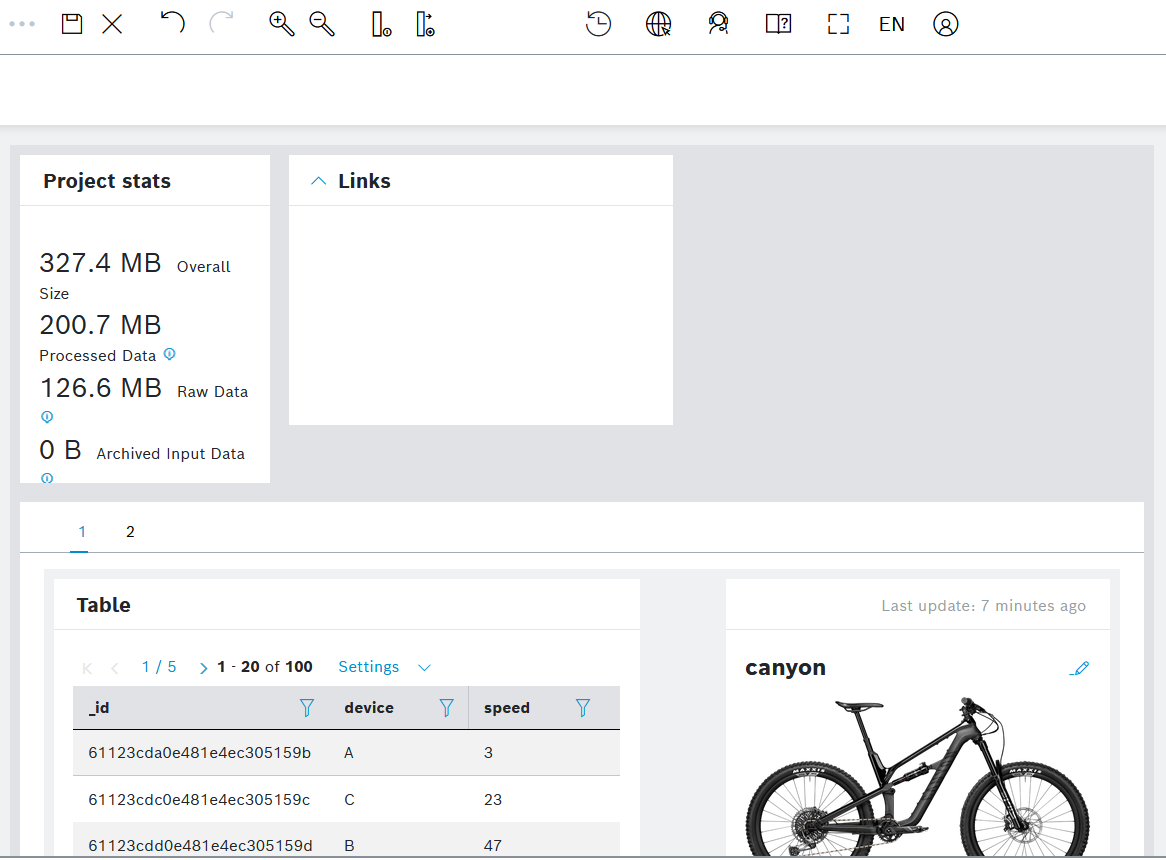Click the X cancel icon in toolbar

[112, 24]
